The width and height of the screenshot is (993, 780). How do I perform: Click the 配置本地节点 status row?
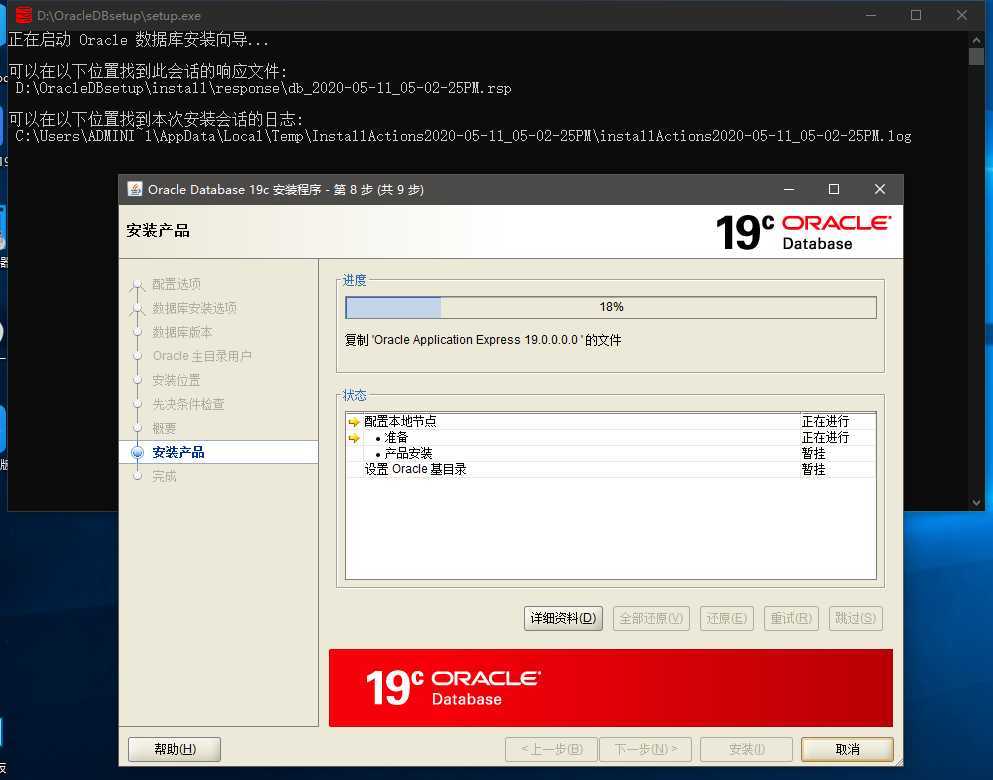(611, 422)
